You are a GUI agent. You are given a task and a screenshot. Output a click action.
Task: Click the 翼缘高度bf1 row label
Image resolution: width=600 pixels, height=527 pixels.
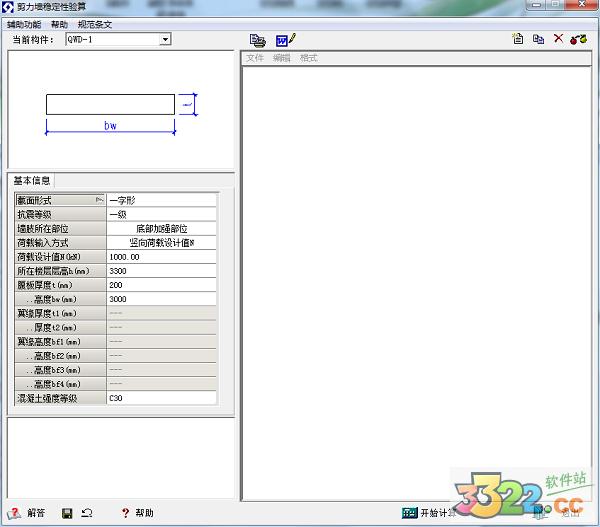pyautogui.click(x=60, y=341)
